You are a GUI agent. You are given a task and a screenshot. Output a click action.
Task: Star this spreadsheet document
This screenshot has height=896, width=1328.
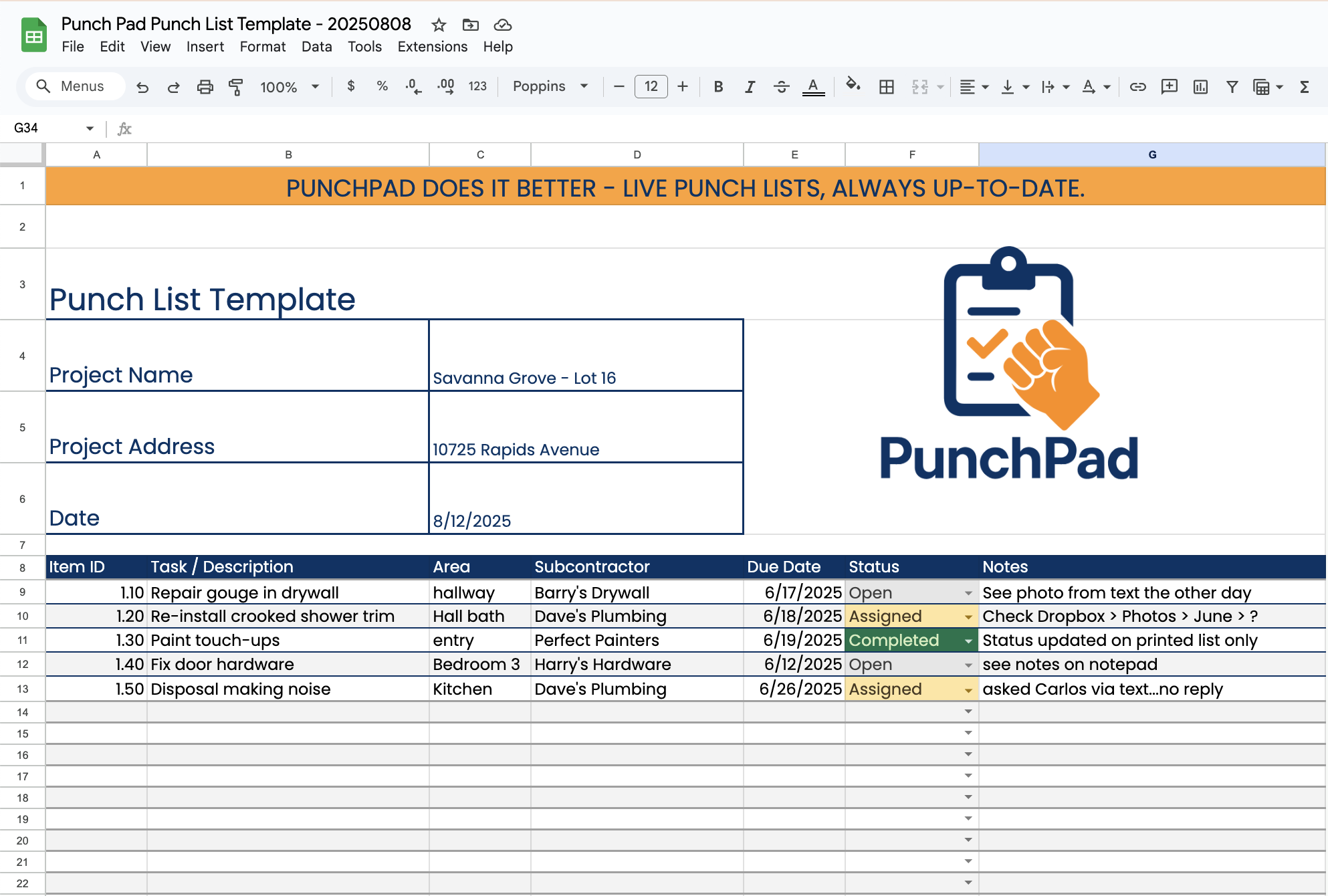(439, 25)
